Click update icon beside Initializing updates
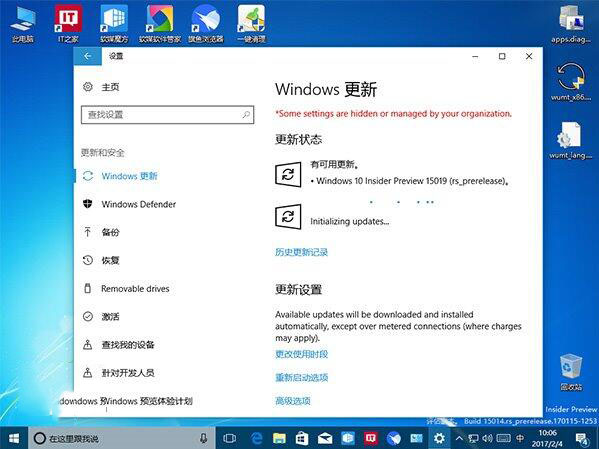599x449 pixels. pyautogui.click(x=288, y=217)
